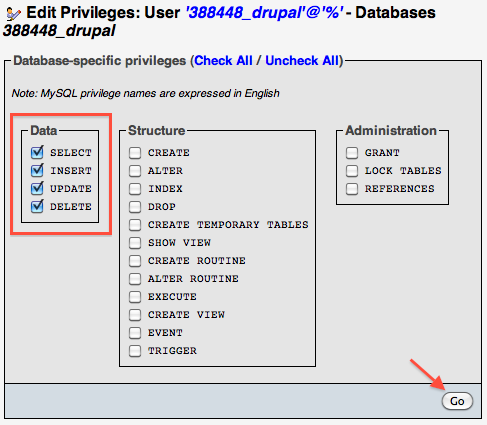
Task: Click the MySQL privilege names note text
Action: pos(145,93)
